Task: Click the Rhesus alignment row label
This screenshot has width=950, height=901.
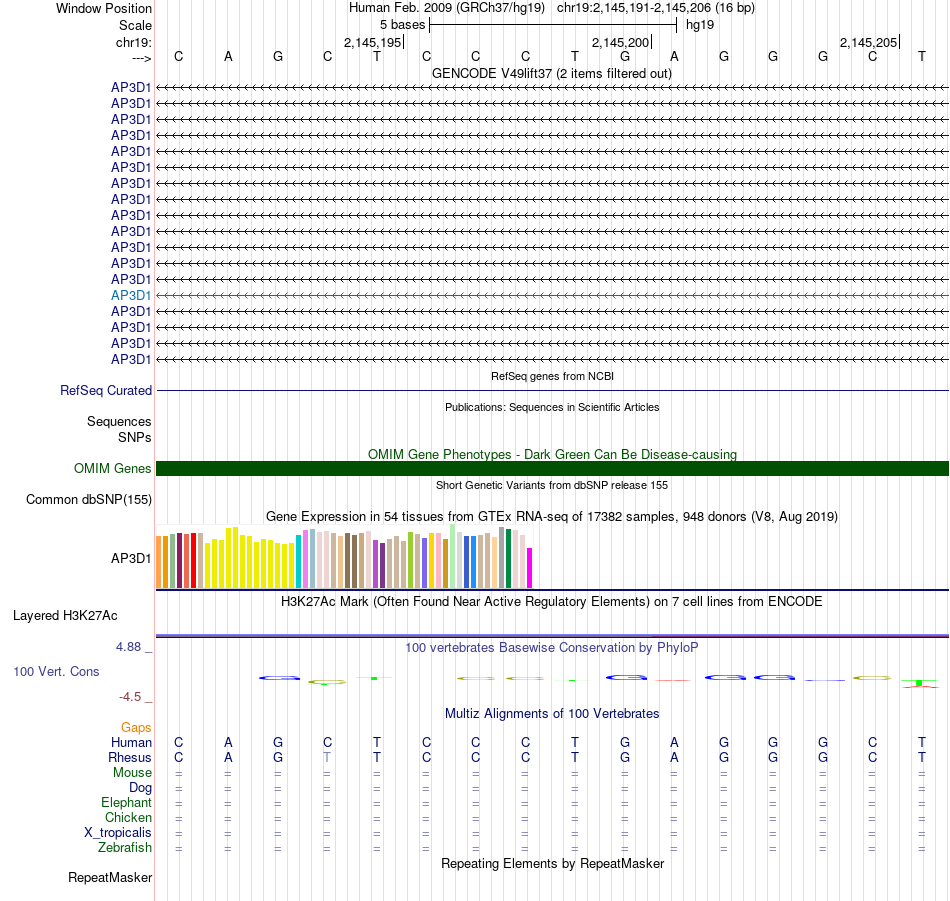Action: (x=130, y=757)
